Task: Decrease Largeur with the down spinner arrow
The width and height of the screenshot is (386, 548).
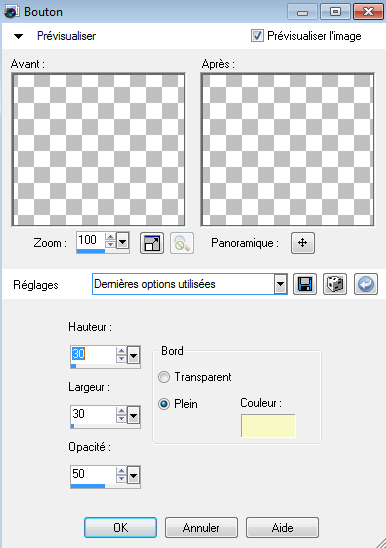Action: (121, 419)
